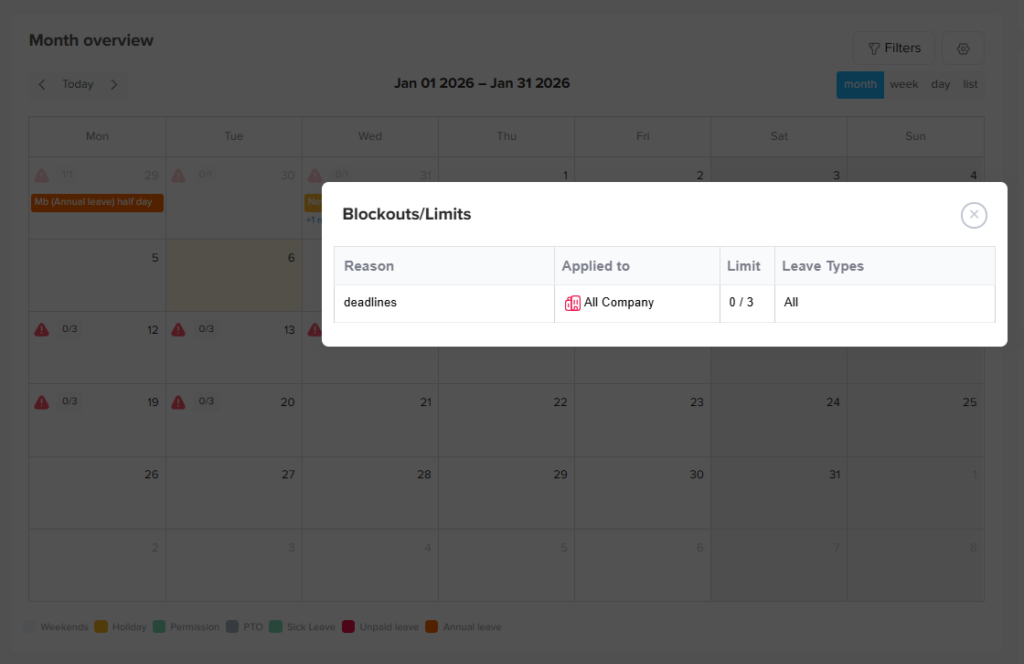Go to previous month with left chevron
The image size is (1024, 664).
pyautogui.click(x=42, y=85)
